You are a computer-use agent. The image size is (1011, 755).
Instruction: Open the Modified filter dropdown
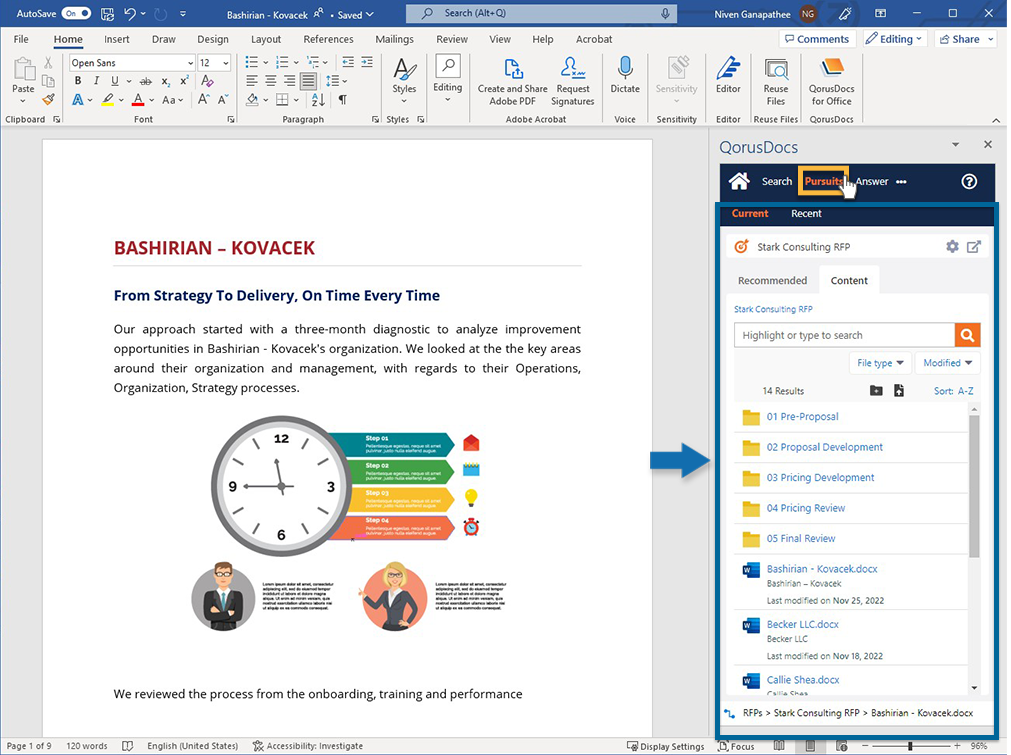pos(948,363)
